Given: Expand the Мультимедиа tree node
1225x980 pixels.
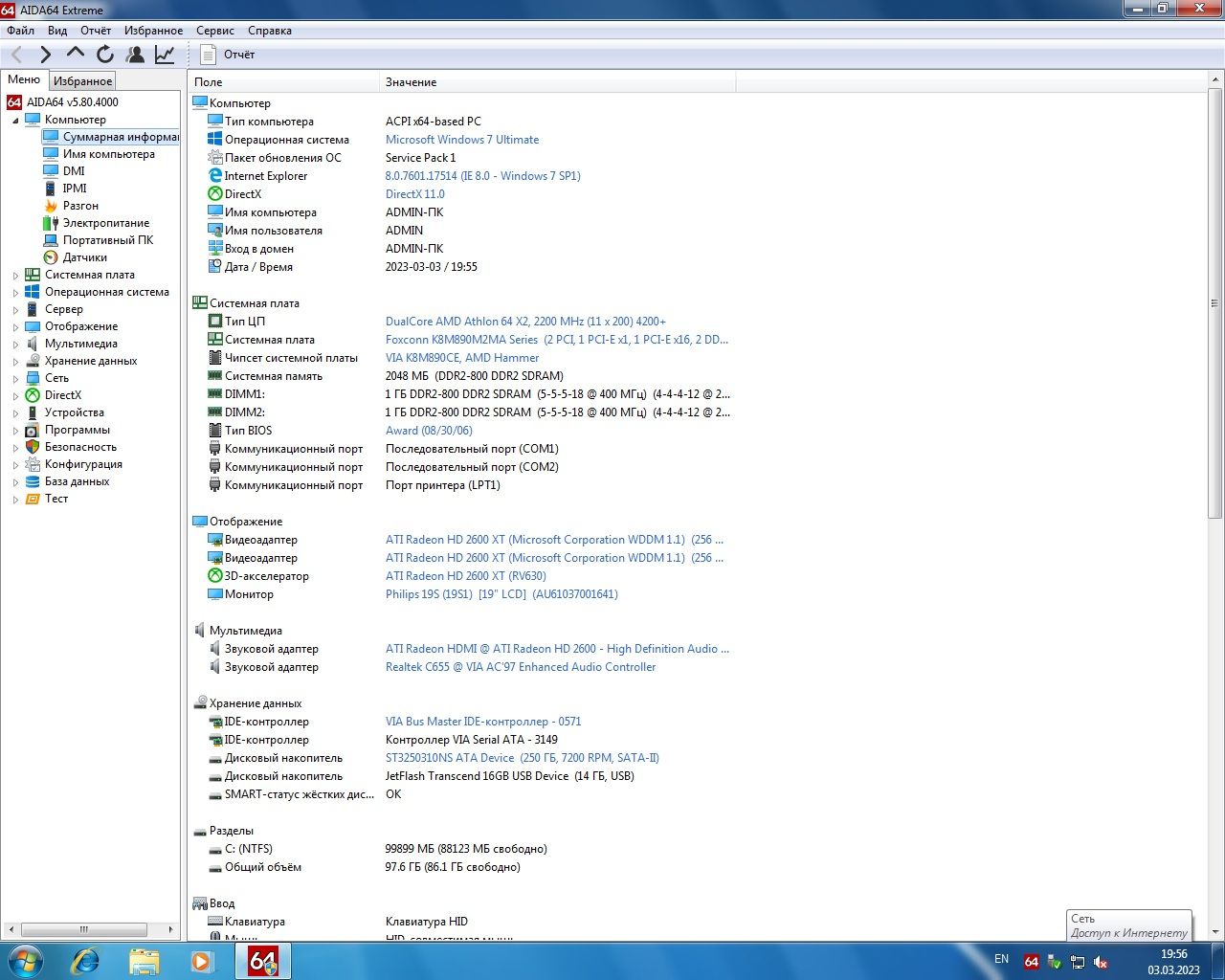Looking at the screenshot, I should [15, 345].
